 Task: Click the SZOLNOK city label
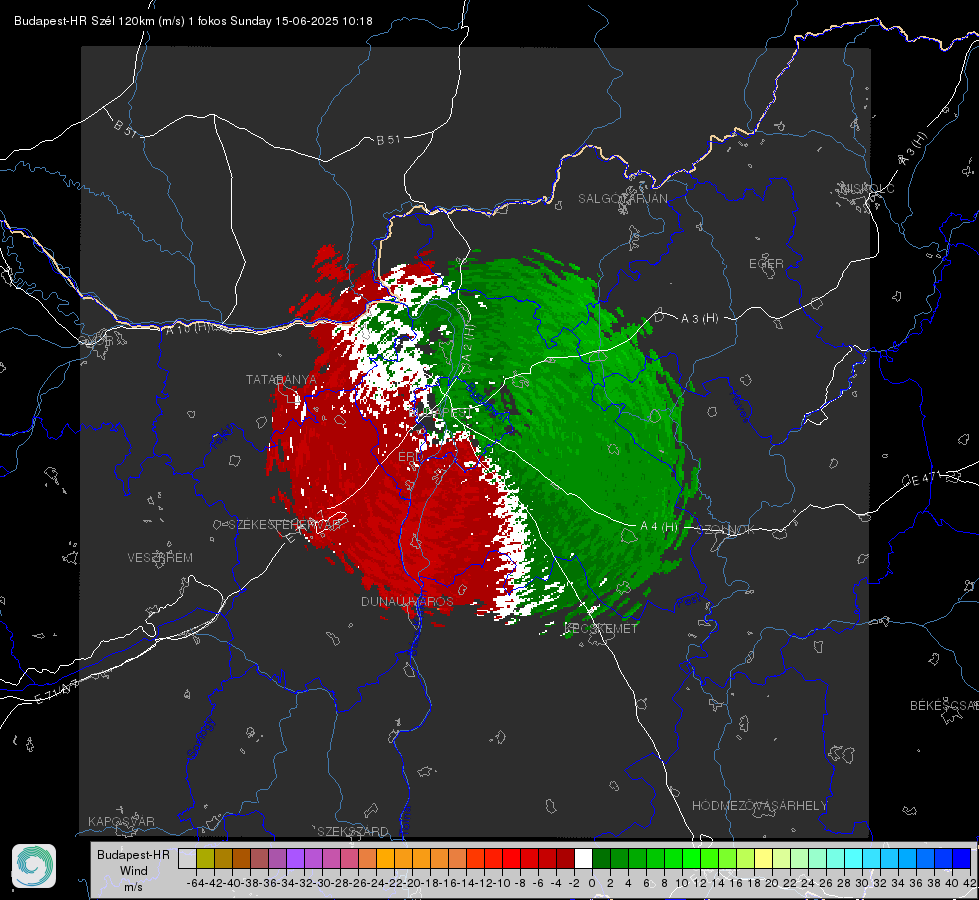[726, 529]
